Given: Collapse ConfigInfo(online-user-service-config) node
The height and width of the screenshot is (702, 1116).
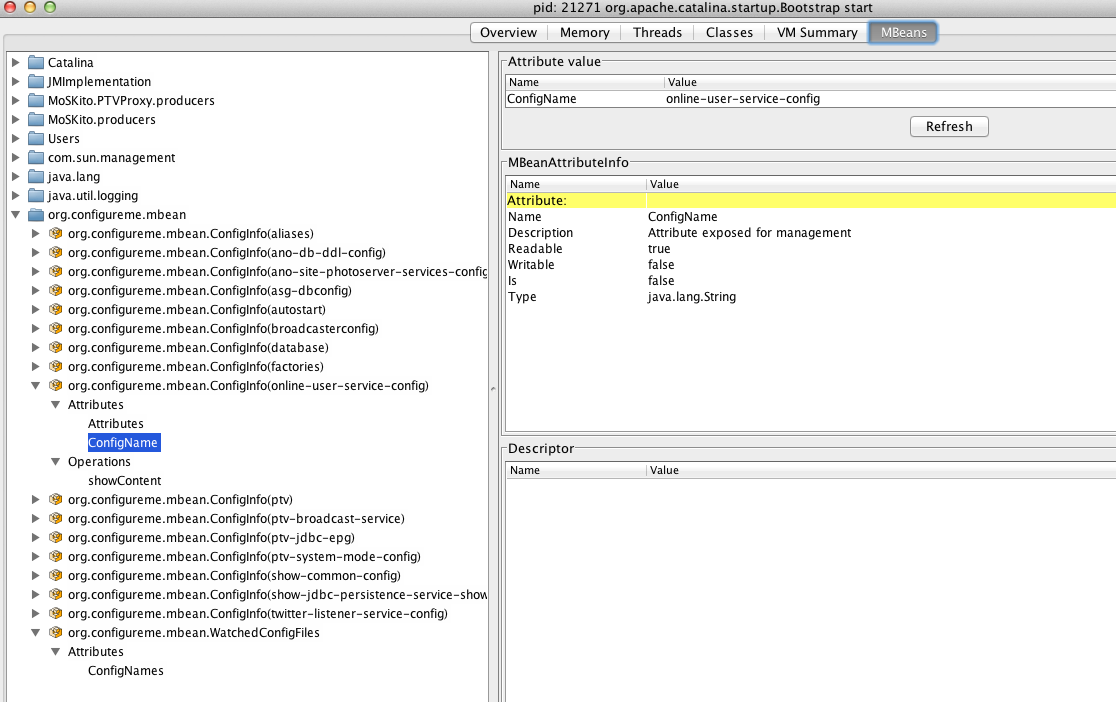Looking at the screenshot, I should click(36, 385).
